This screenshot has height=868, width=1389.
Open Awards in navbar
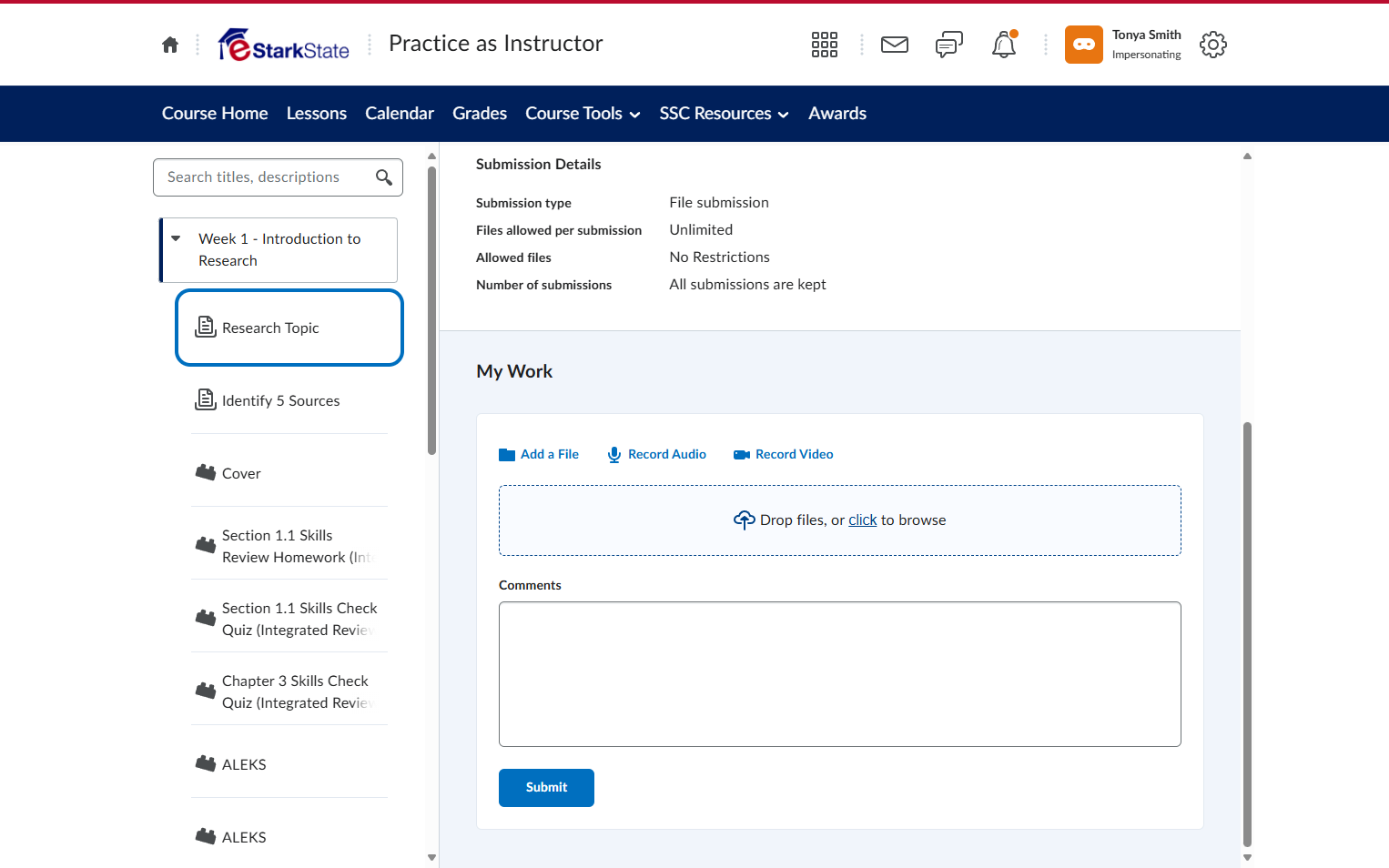tap(837, 114)
